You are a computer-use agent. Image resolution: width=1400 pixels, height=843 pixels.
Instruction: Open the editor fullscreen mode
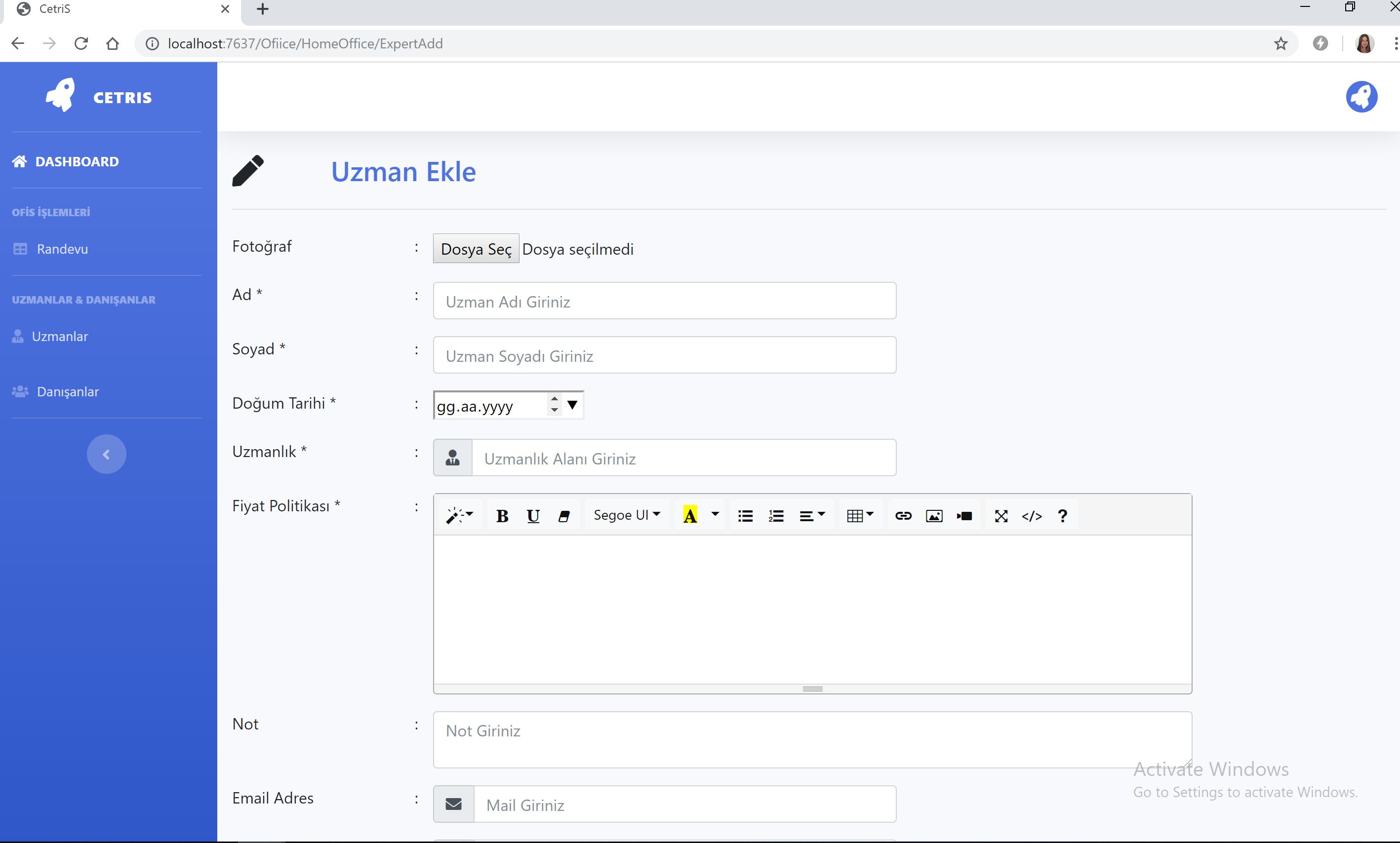[1000, 515]
